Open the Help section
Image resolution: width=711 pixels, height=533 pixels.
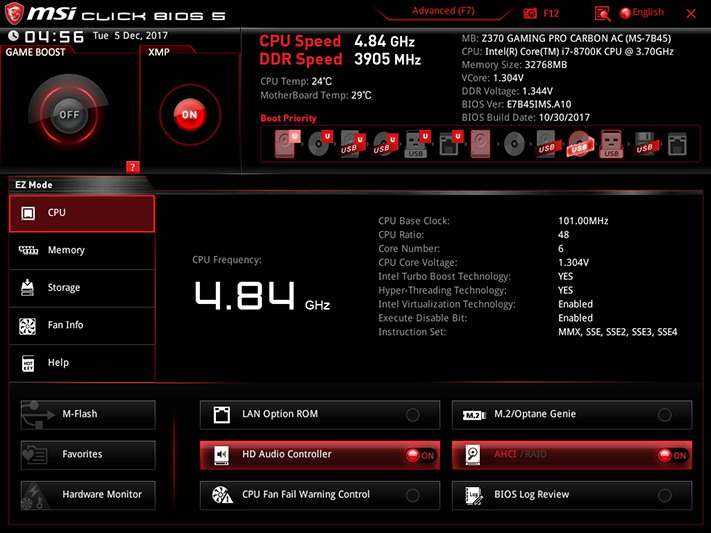pos(82,363)
